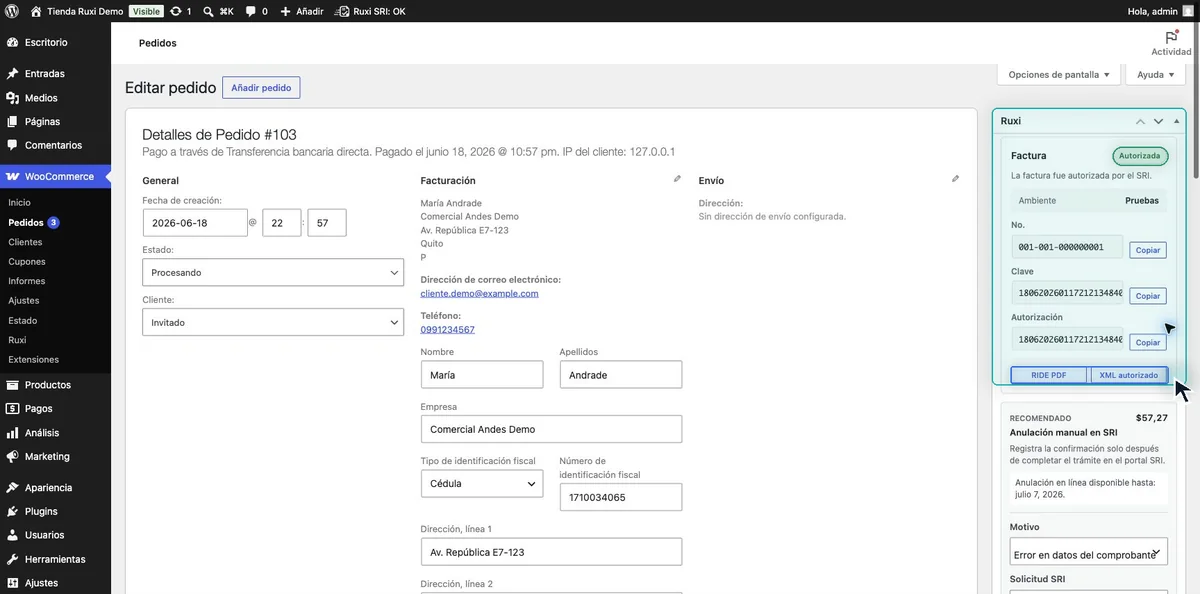The height and width of the screenshot is (594, 1200).
Task: Expand Opciones de pantalla
Action: click(x=1059, y=75)
